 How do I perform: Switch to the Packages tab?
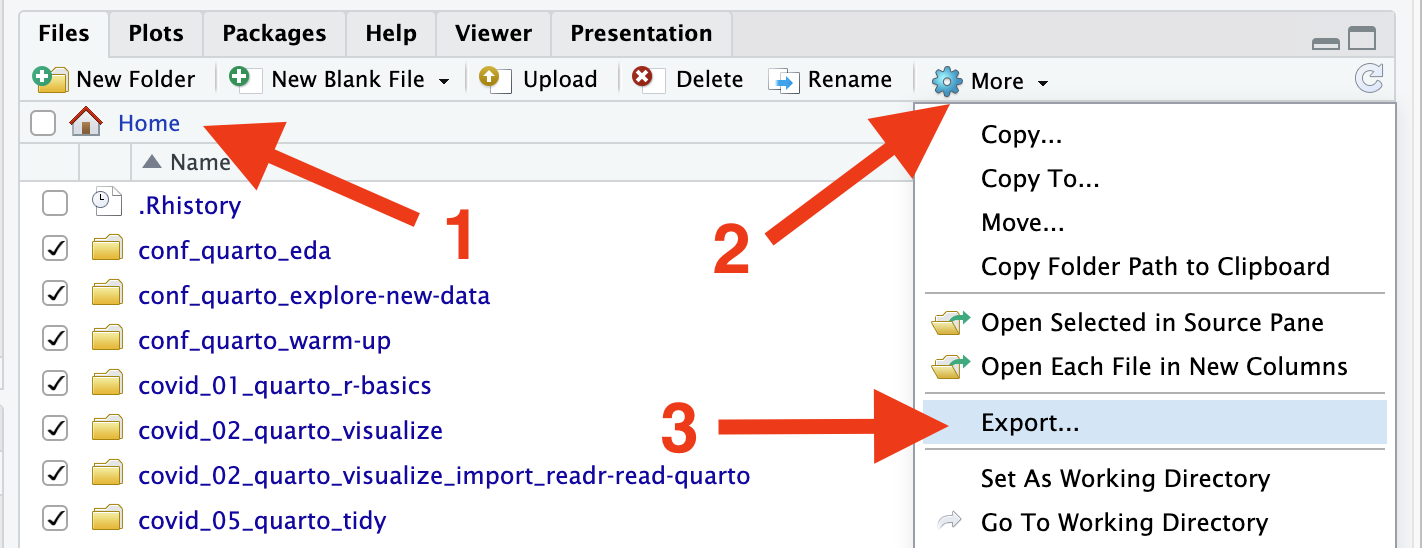point(274,33)
